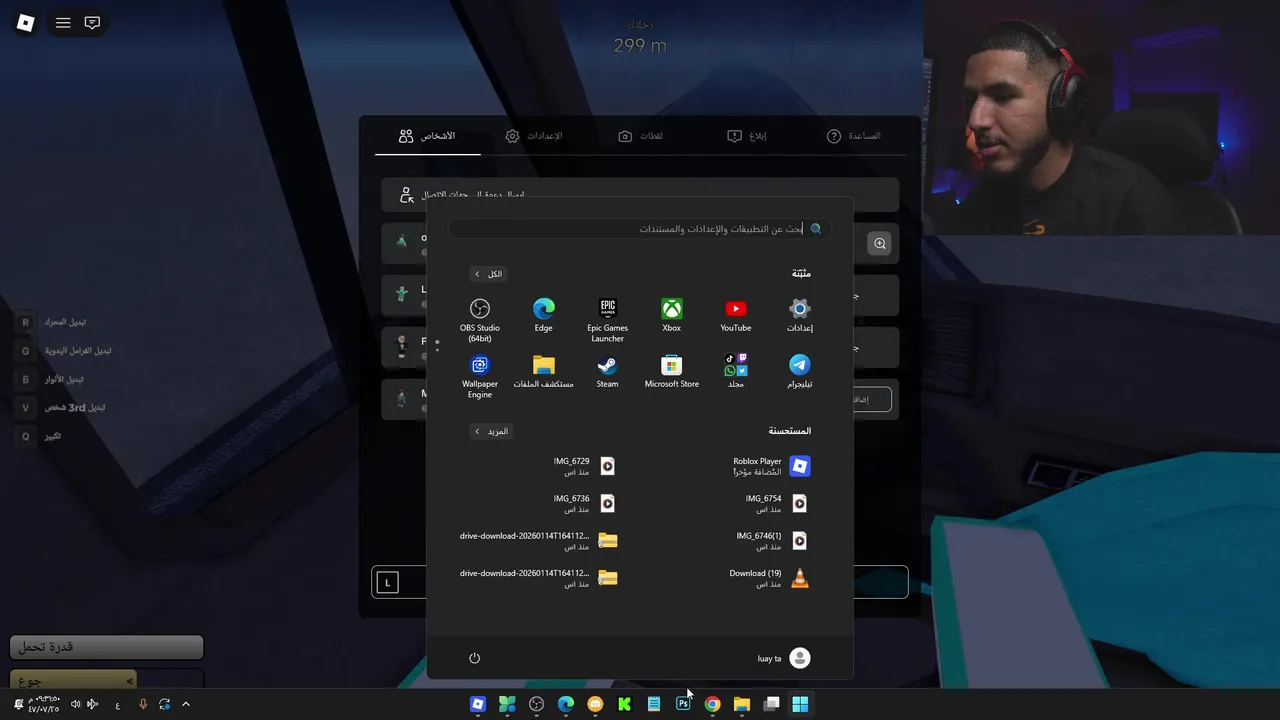Click Photoshop icon in taskbar

[x=683, y=704]
